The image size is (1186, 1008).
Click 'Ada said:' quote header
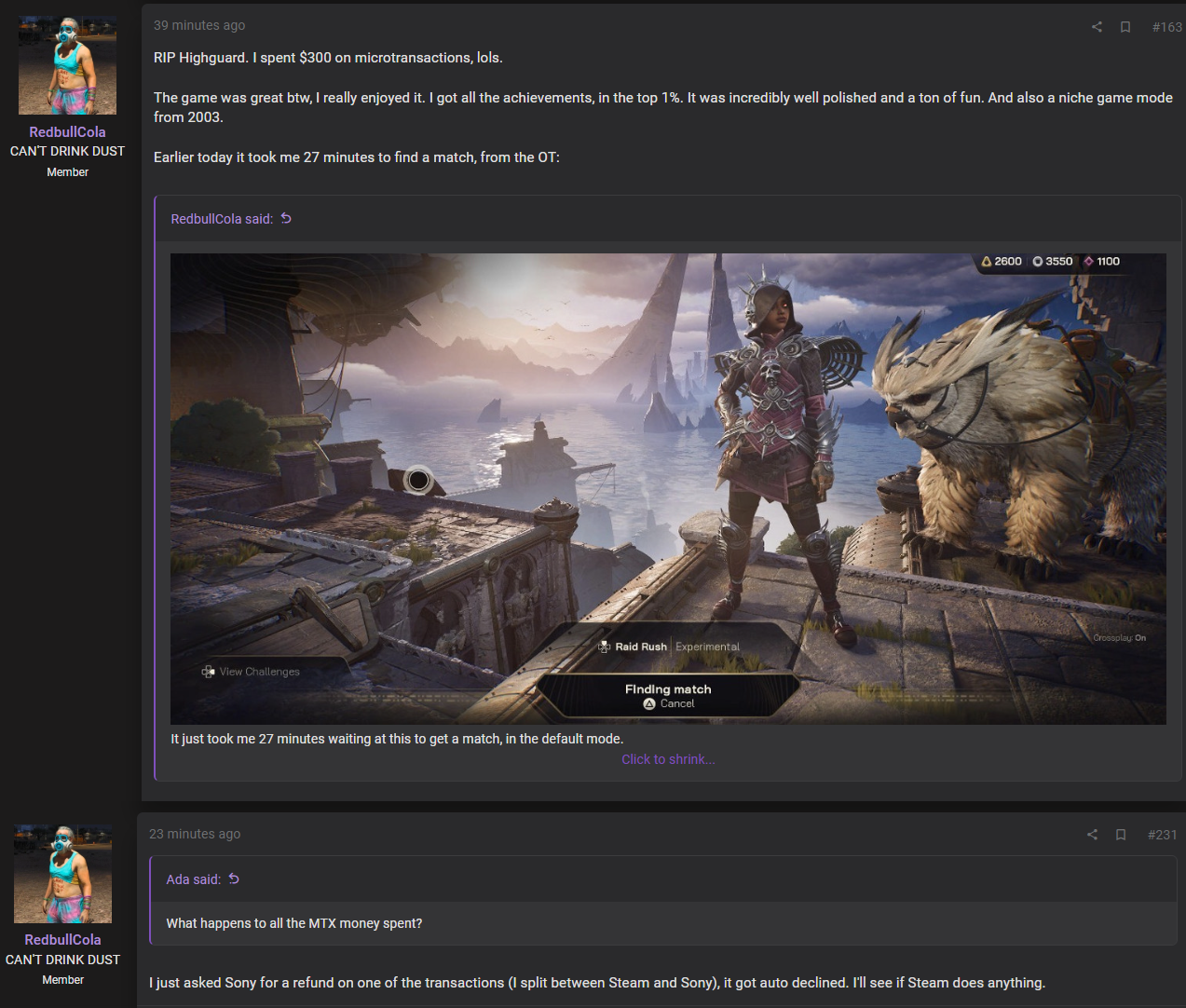[193, 879]
